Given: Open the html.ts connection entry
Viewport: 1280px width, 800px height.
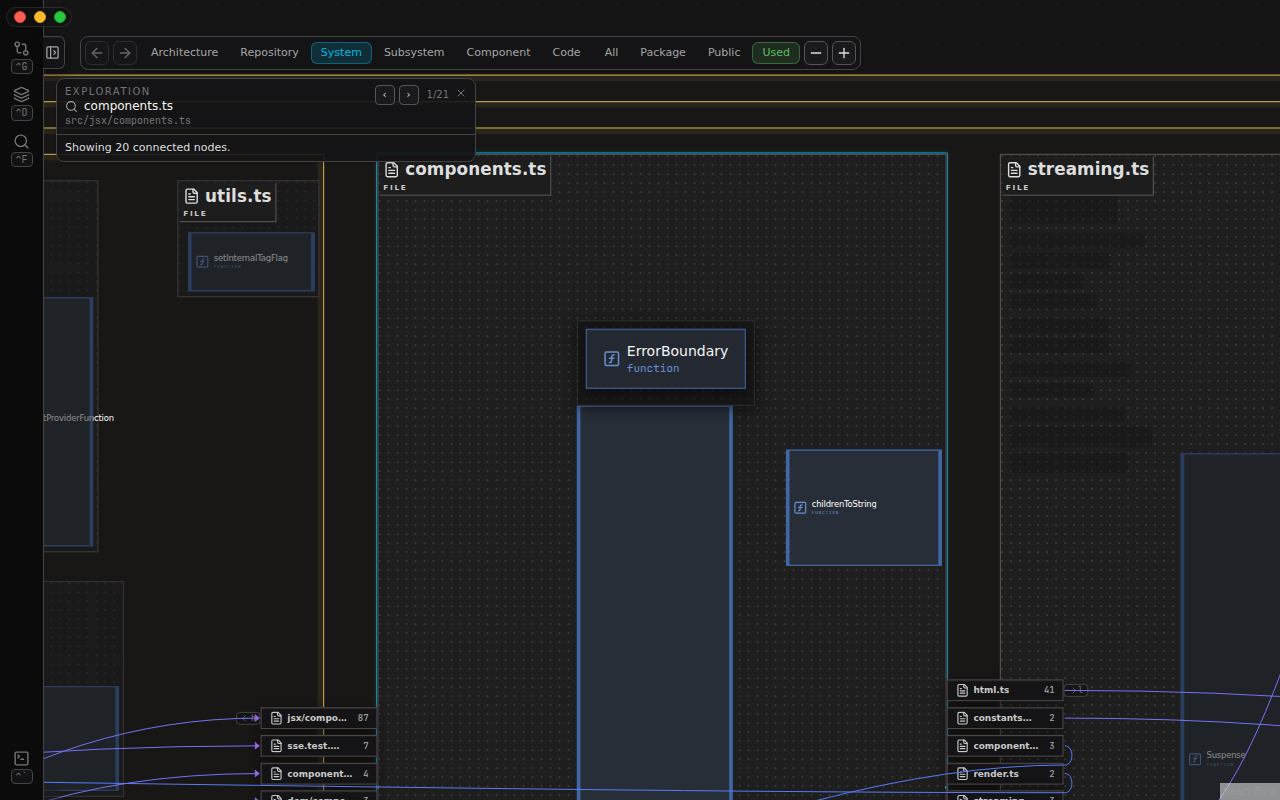Looking at the screenshot, I should click(1005, 690).
